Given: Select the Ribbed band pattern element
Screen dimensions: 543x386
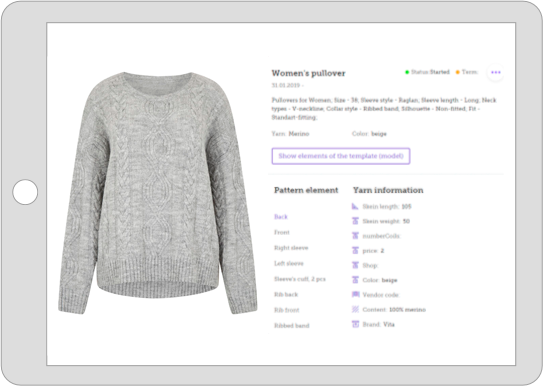Looking at the screenshot, I should [x=292, y=326].
